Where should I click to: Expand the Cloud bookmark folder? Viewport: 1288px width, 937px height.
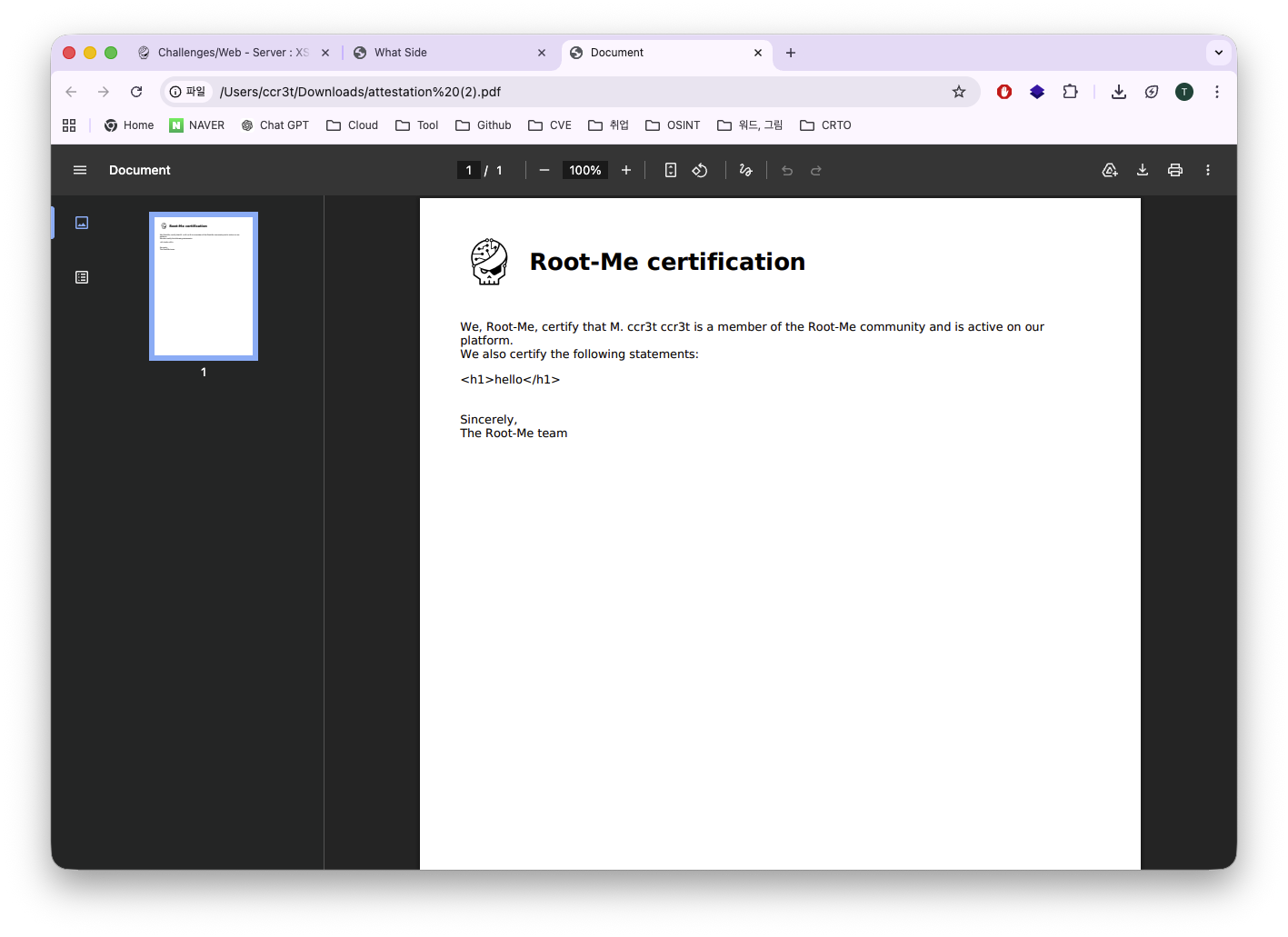click(353, 125)
